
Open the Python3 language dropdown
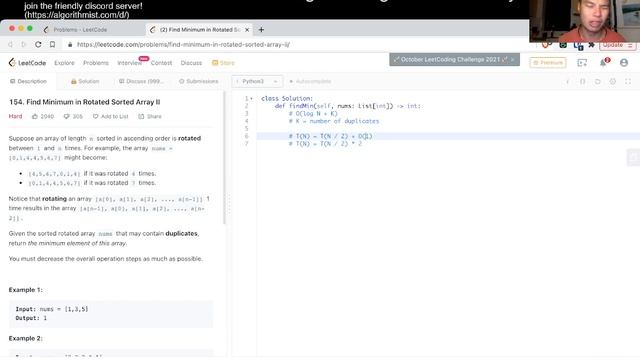[257, 81]
